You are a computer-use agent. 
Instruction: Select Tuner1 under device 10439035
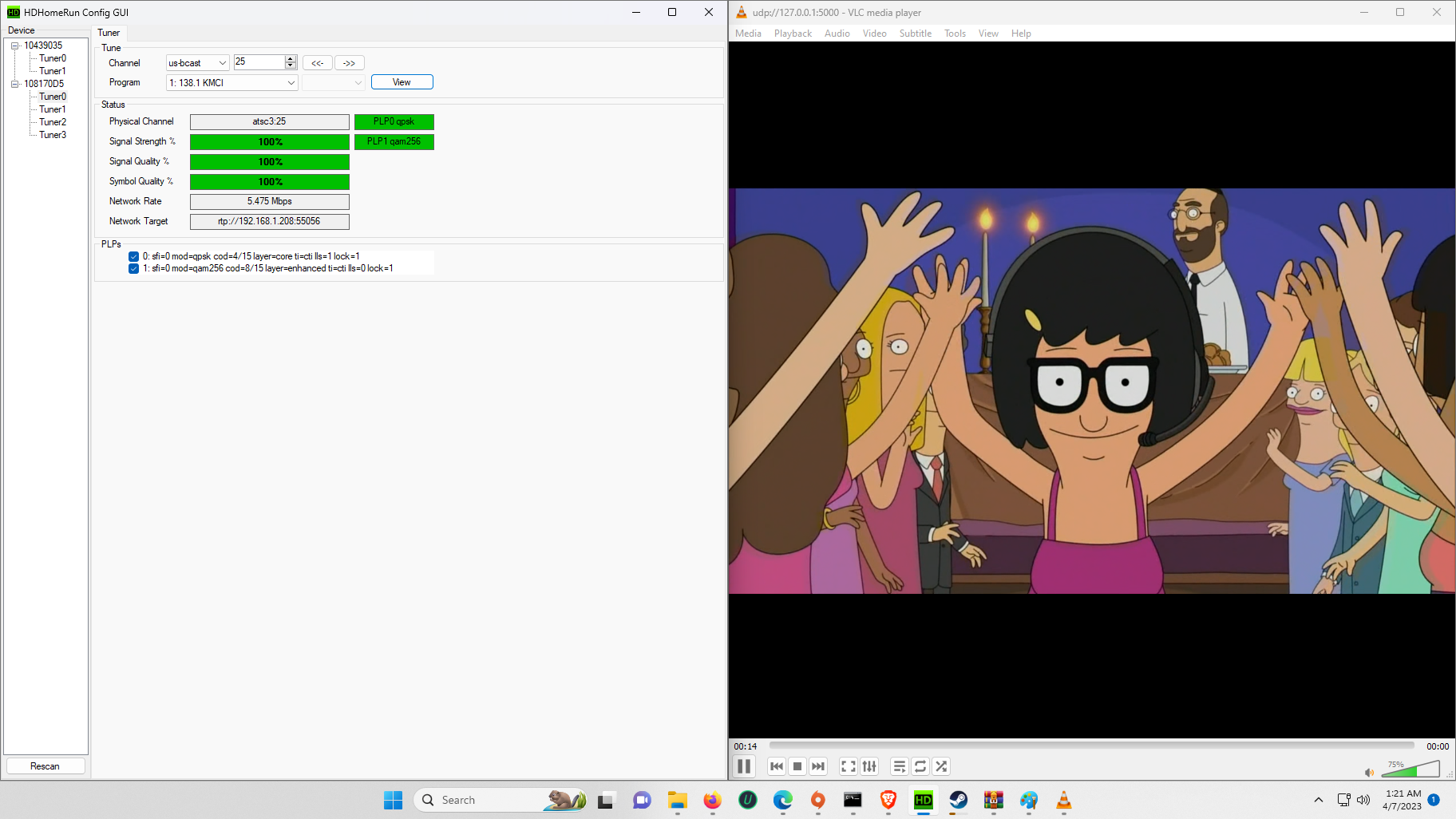pos(53,71)
